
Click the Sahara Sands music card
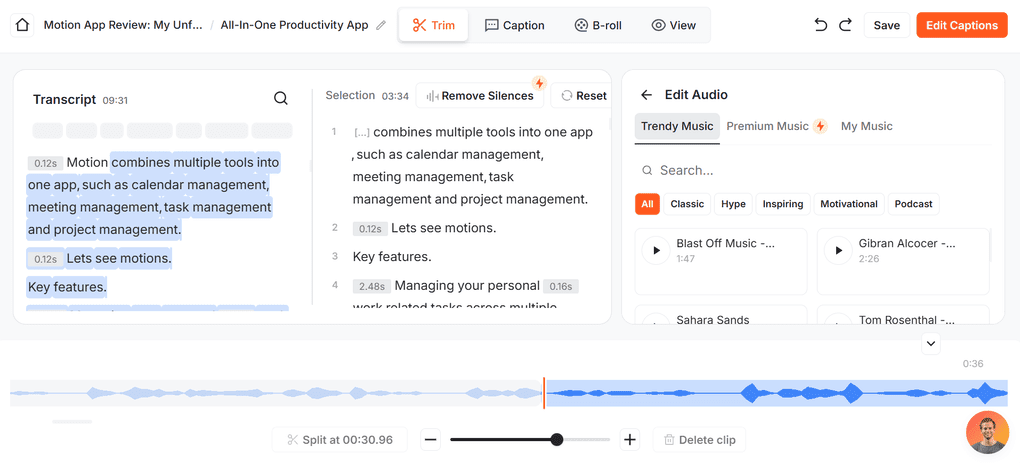click(x=721, y=315)
